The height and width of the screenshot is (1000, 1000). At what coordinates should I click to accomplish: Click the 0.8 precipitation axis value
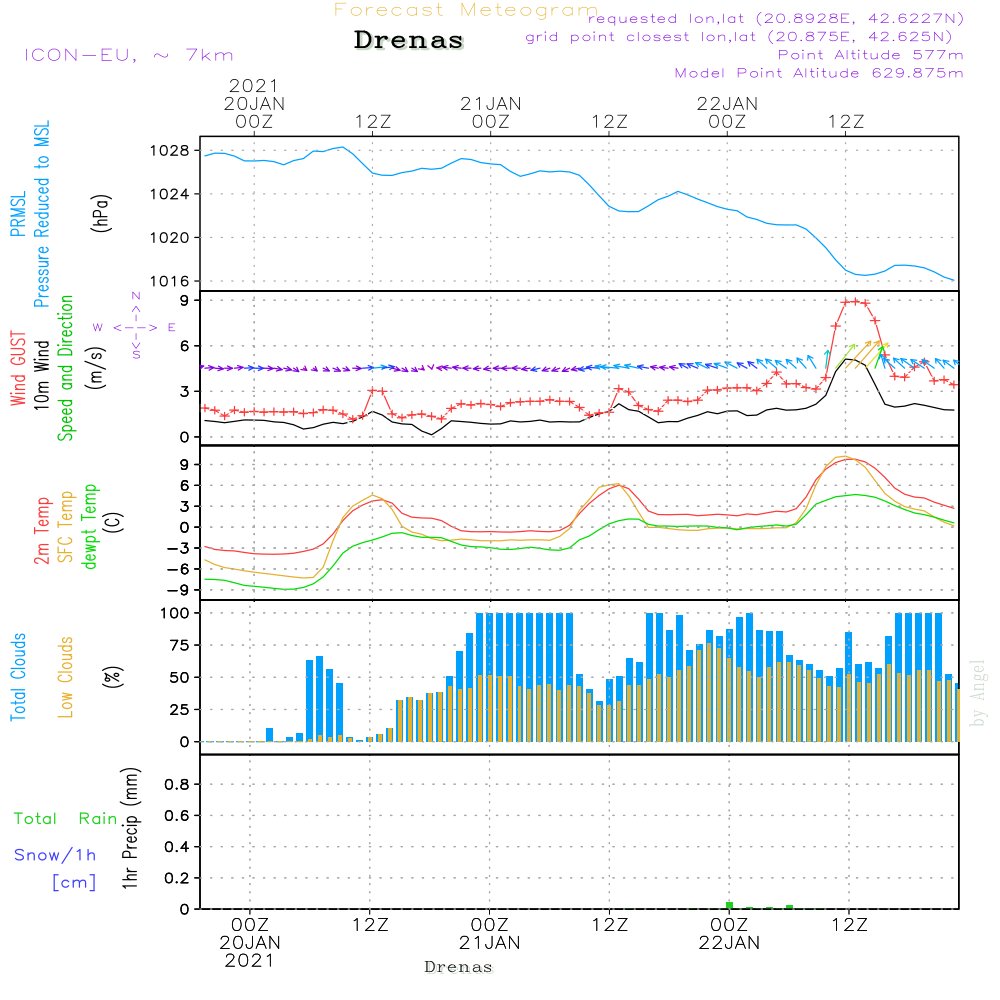point(177,784)
